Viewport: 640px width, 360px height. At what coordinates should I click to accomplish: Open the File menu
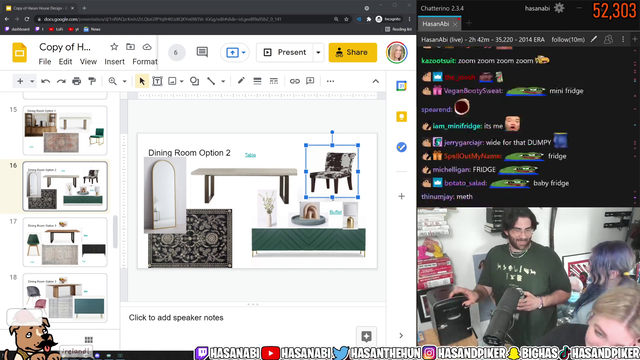click(45, 62)
